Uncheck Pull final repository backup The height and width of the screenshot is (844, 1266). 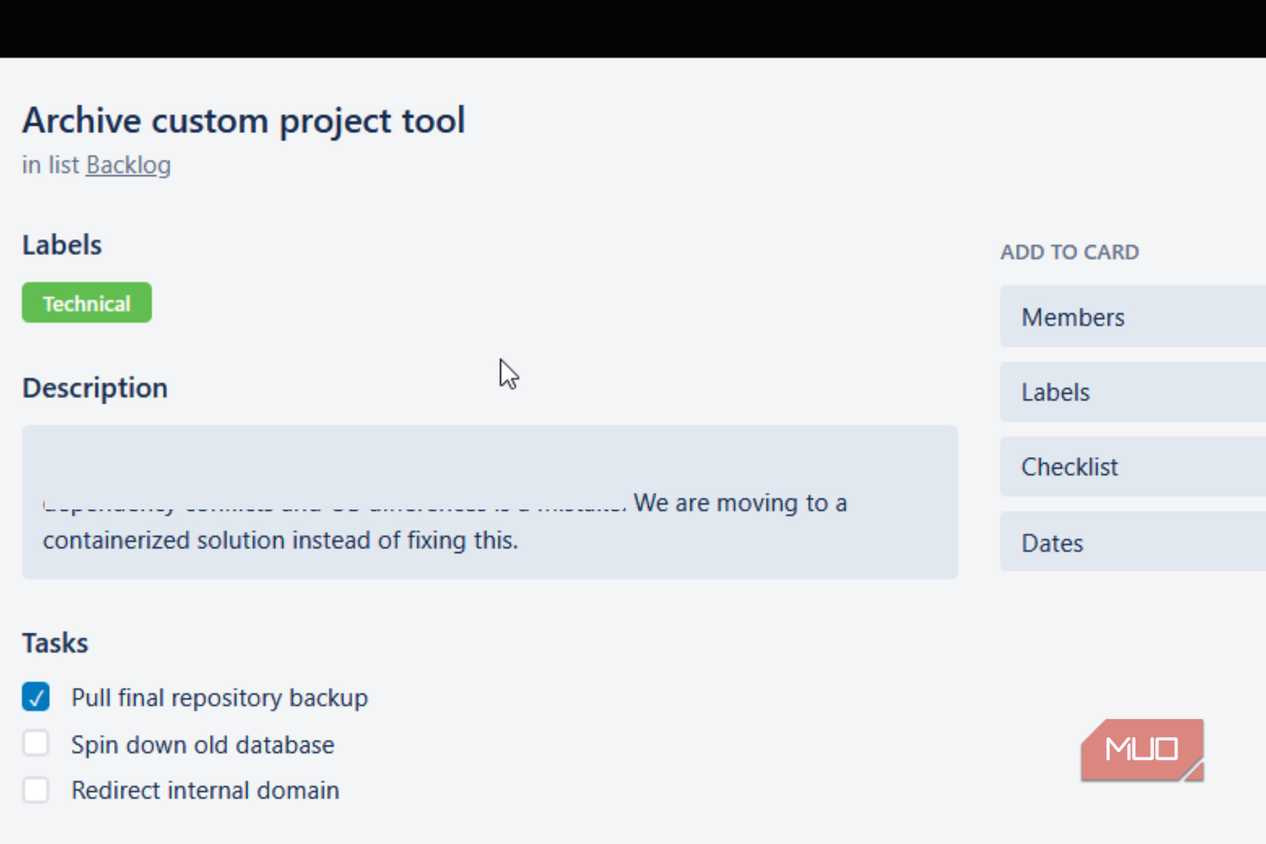(x=36, y=697)
